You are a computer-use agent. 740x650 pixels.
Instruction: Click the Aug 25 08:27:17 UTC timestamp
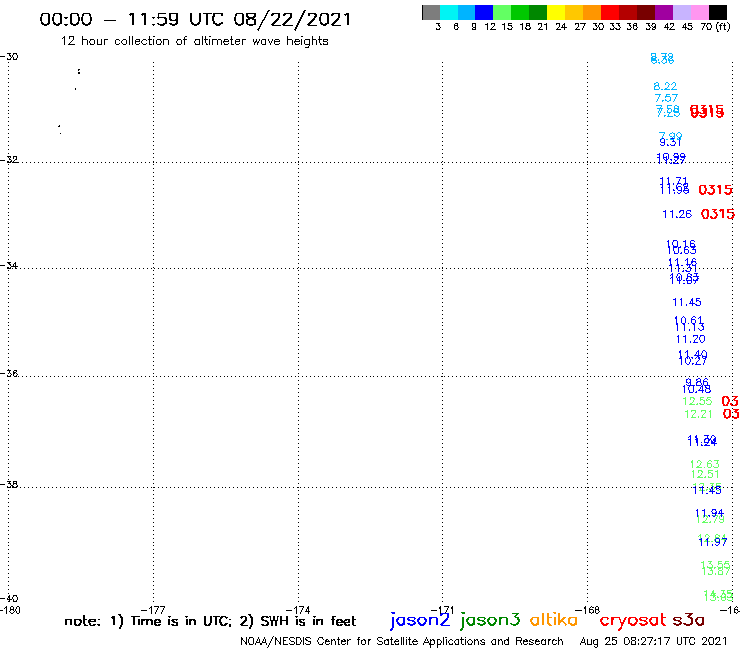point(653,642)
